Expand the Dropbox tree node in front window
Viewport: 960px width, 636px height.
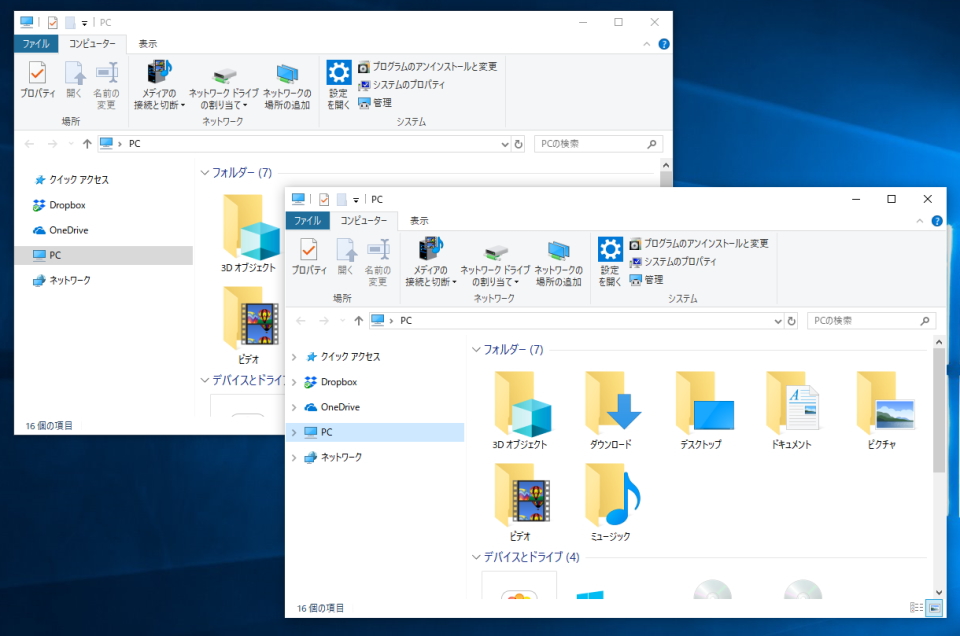[293, 382]
